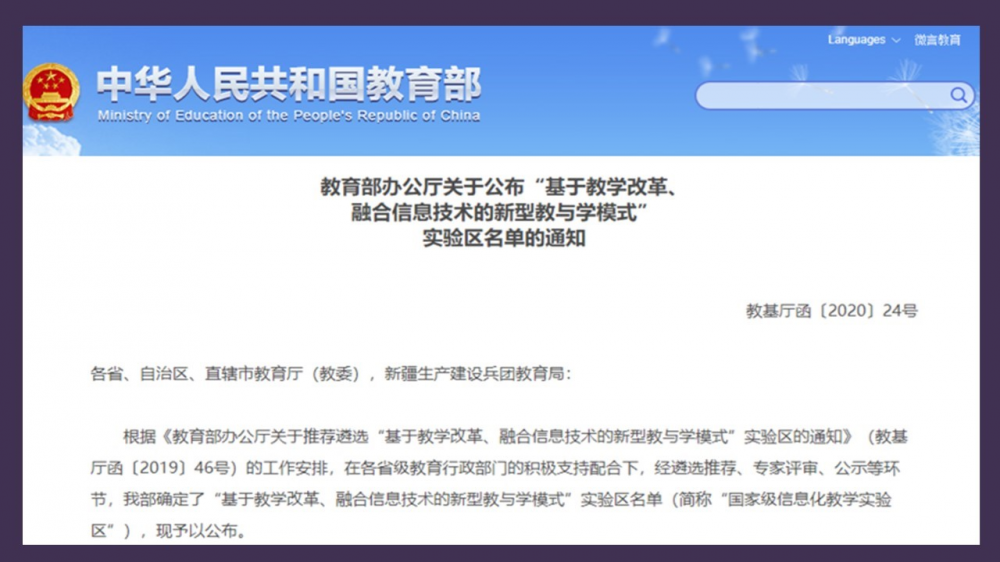Screen dimensions: 1000x562
Task: Click the chevron arrow beside Languages
Action: (x=895, y=40)
